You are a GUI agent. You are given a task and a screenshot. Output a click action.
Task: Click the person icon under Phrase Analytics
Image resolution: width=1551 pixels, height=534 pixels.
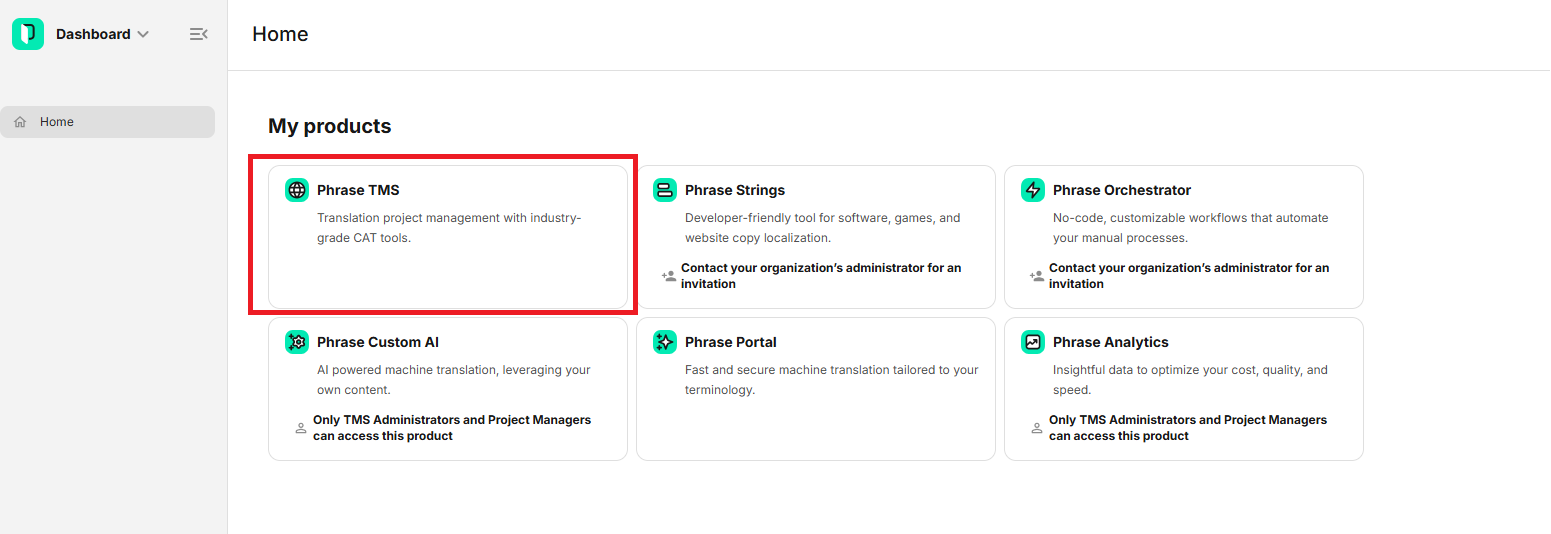tap(1037, 428)
